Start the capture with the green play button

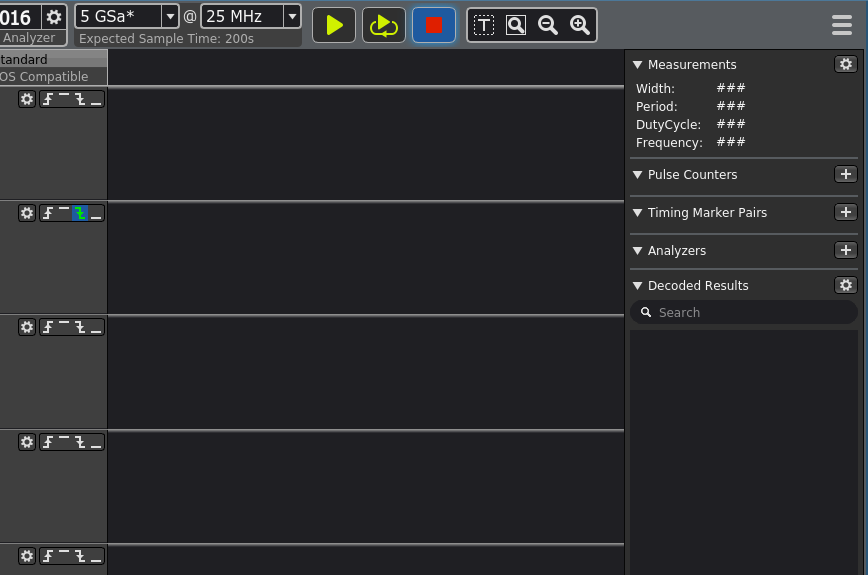click(334, 25)
